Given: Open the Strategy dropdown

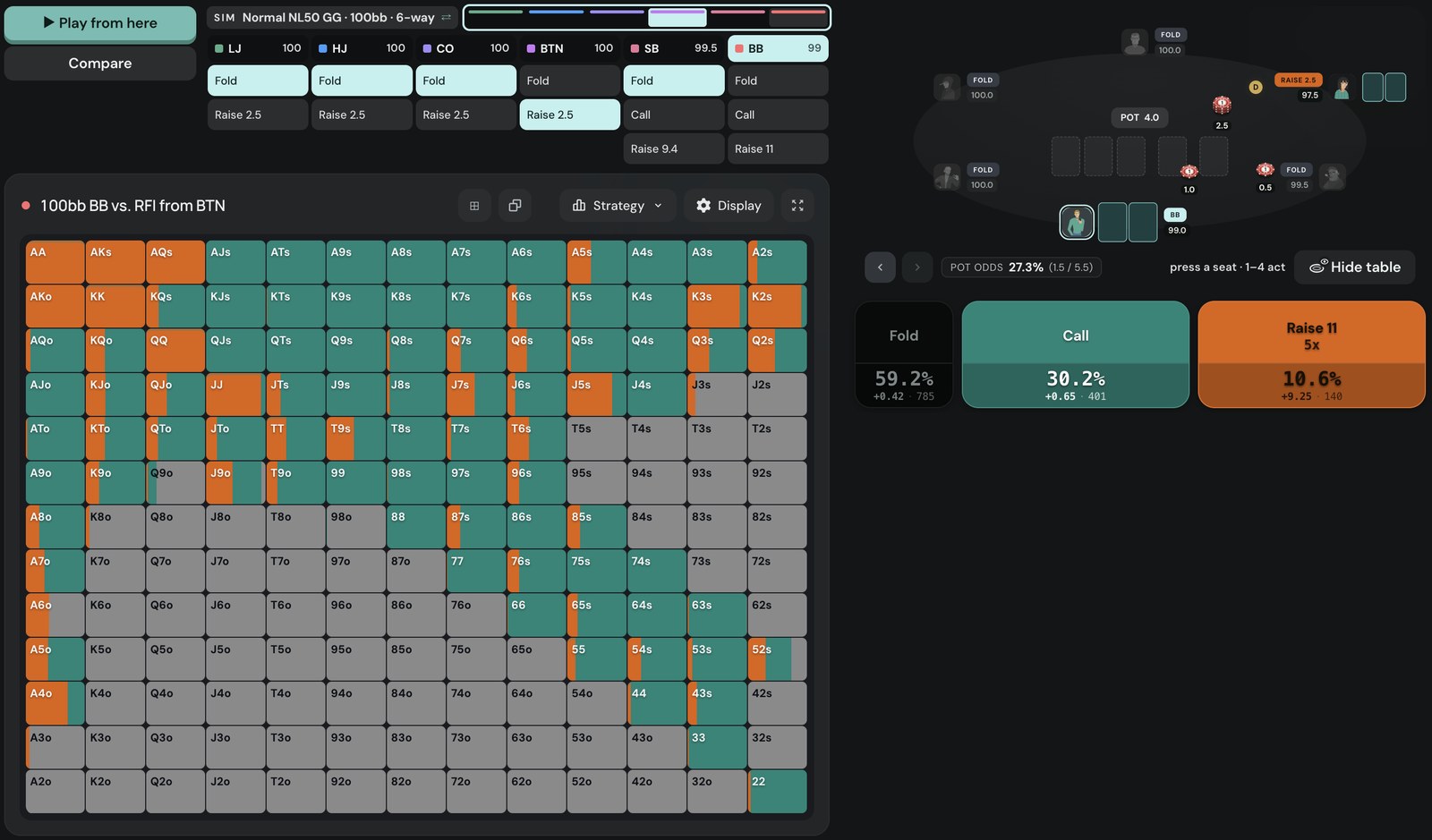Looking at the screenshot, I should (x=618, y=206).
